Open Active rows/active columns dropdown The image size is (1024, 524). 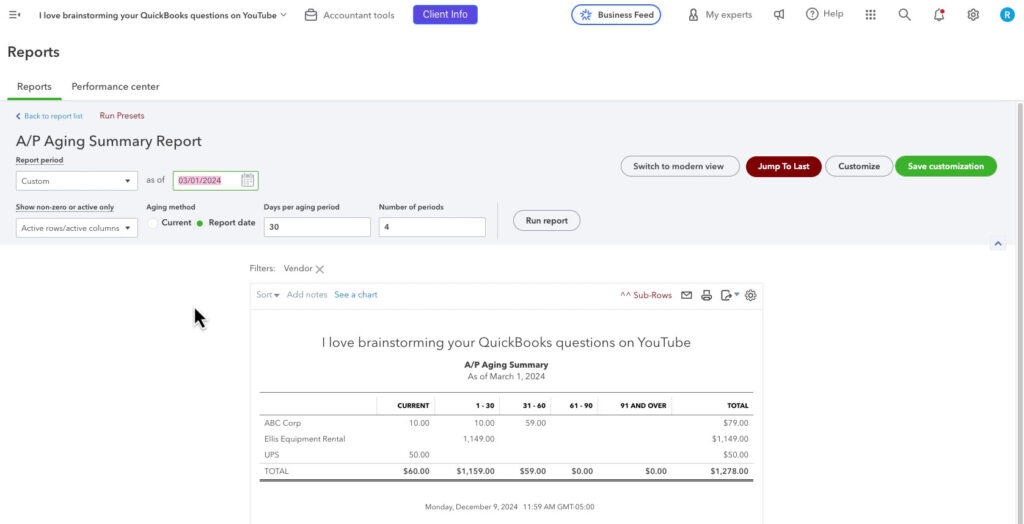[76, 228]
